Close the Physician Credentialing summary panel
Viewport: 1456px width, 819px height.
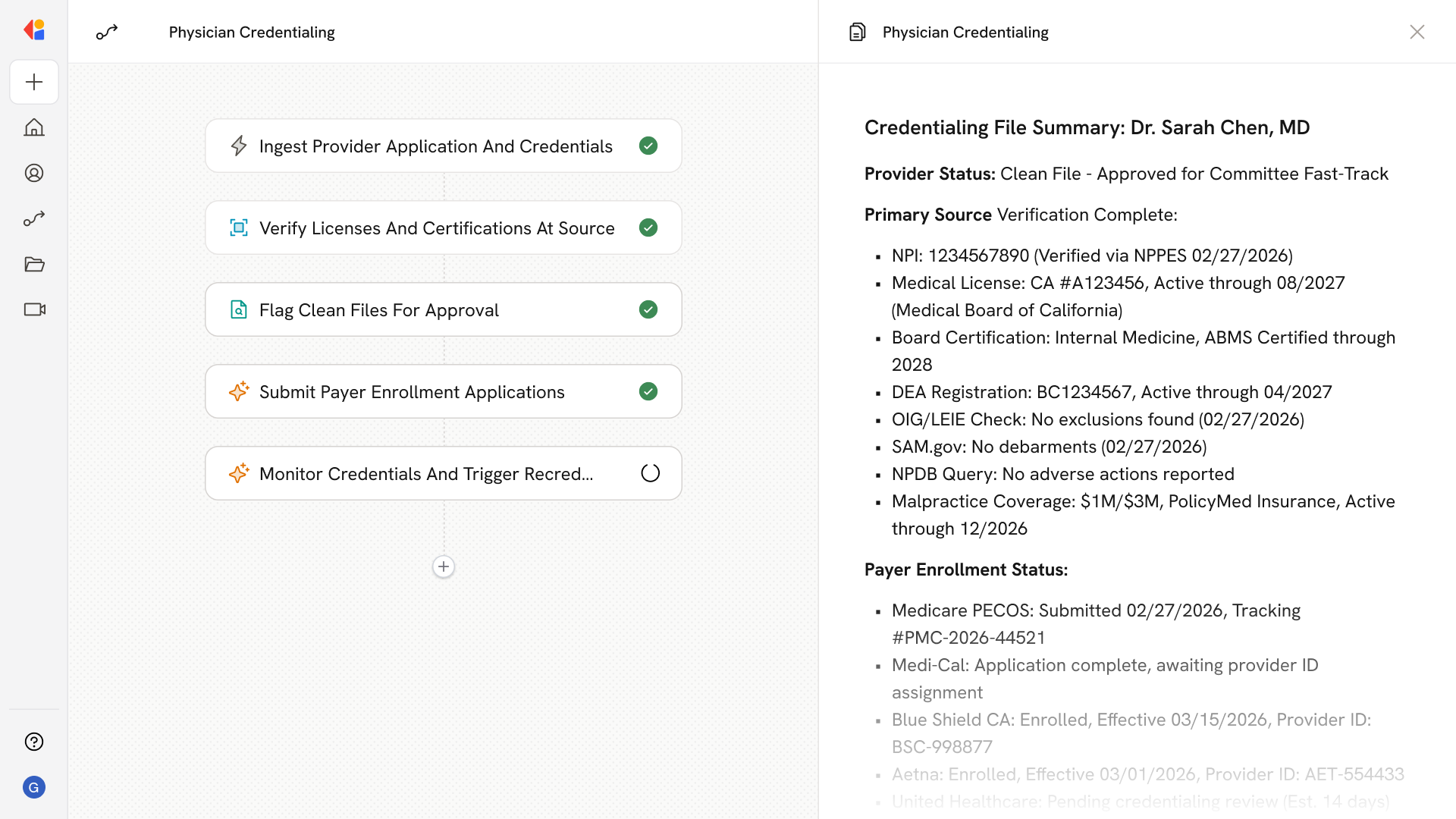tap(1417, 32)
